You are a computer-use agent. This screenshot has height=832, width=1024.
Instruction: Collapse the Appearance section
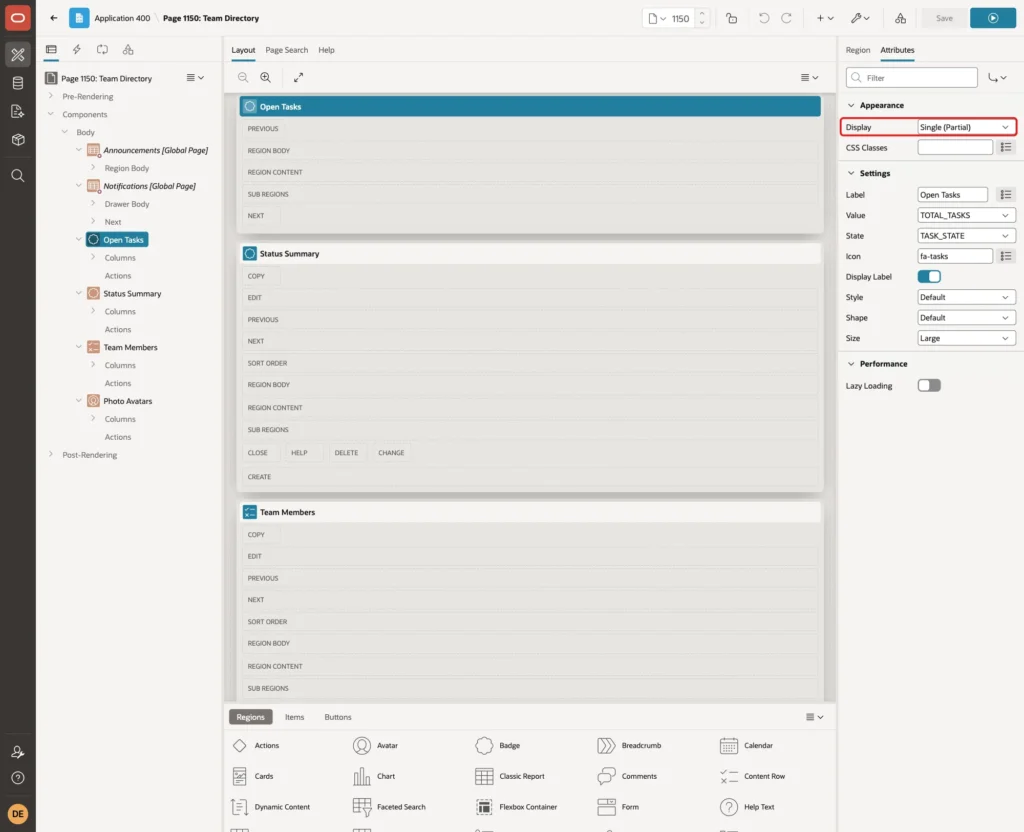click(x=851, y=105)
